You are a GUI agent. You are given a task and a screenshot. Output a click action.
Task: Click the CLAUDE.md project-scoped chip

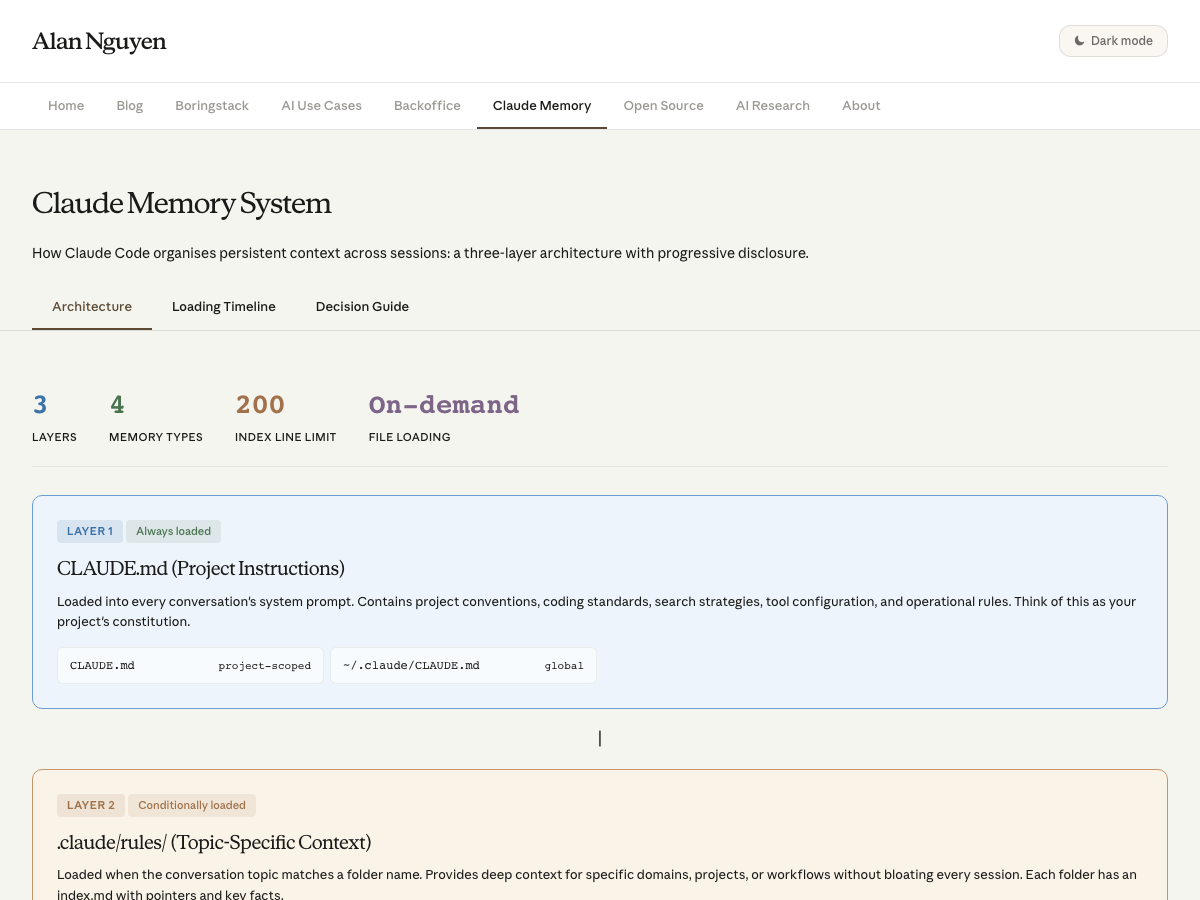(190, 665)
